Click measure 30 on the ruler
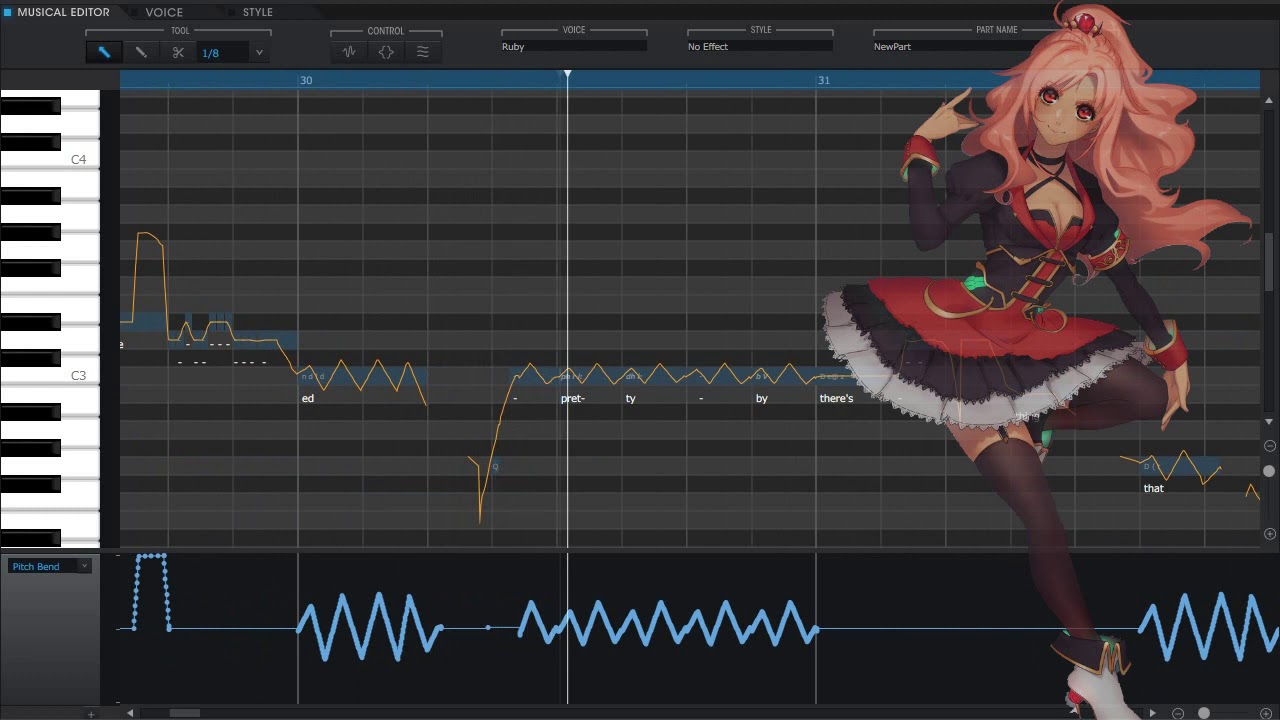 pos(306,80)
